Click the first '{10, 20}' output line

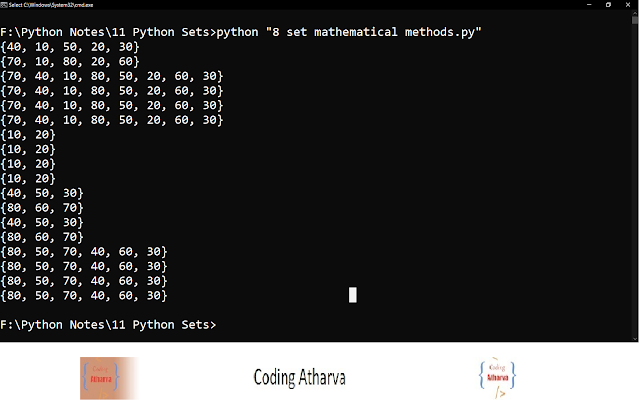click(28, 134)
